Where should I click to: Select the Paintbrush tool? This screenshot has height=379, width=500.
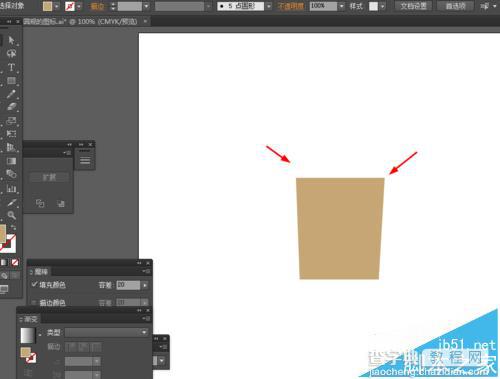click(11, 94)
